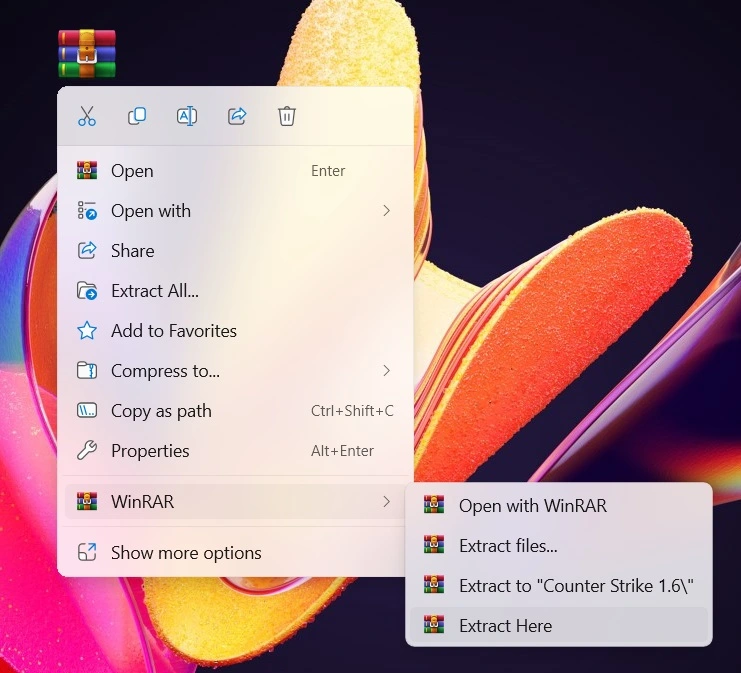Select the WinRAR archive file on desktop
Image resolution: width=741 pixels, height=673 pixels.
pos(86,53)
